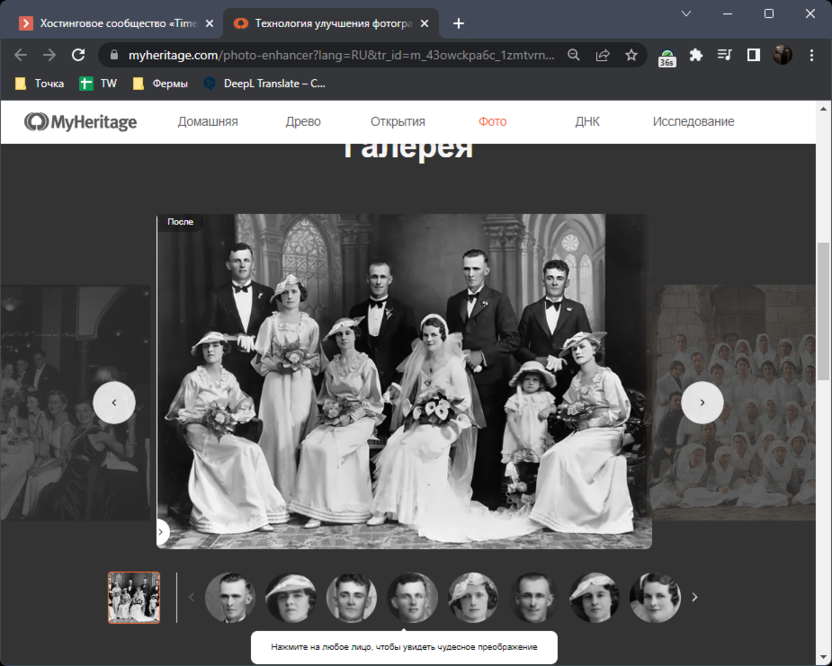Click the share page icon
Screen dimensions: 832x666
pos(602,55)
